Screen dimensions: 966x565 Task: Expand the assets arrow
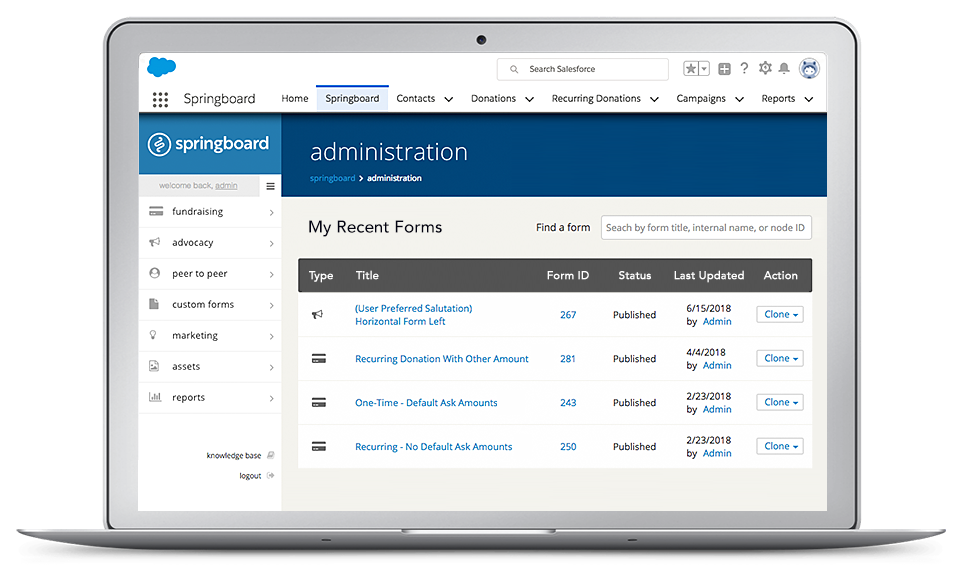(271, 368)
